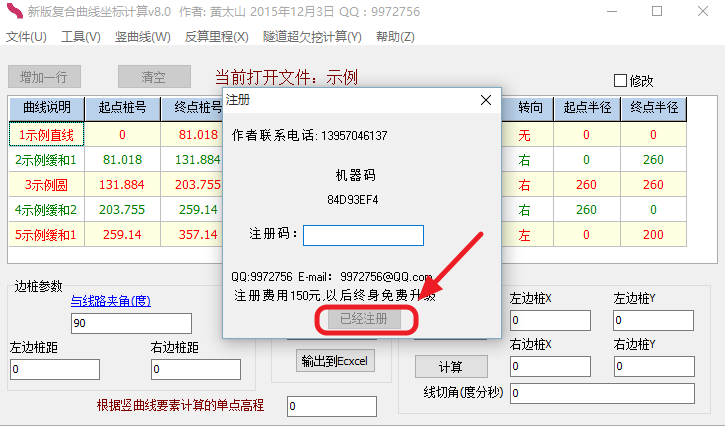Click the single-point elevation (单点高程) field
Screen dimensions: 725x426
332,407
